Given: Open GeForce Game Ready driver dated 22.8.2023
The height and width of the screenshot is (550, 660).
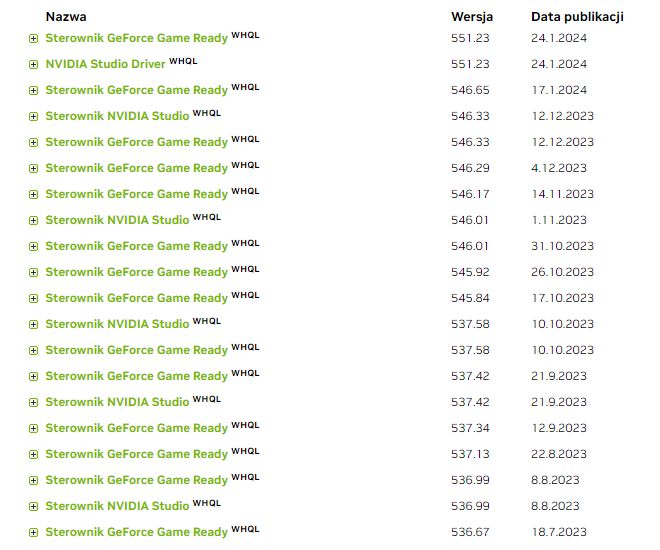Looking at the screenshot, I should tap(136, 454).
